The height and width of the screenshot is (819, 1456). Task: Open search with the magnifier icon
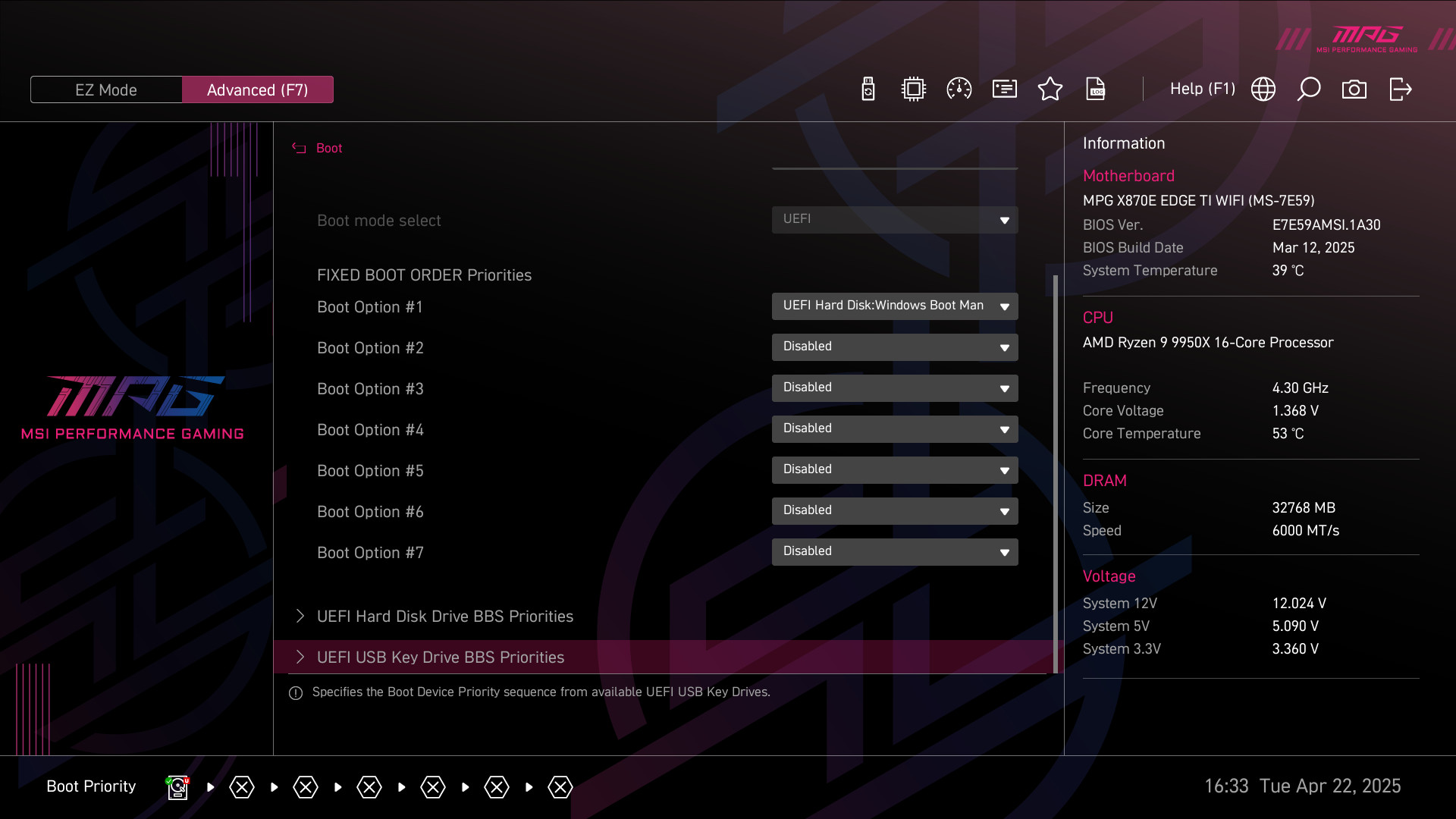tap(1309, 89)
